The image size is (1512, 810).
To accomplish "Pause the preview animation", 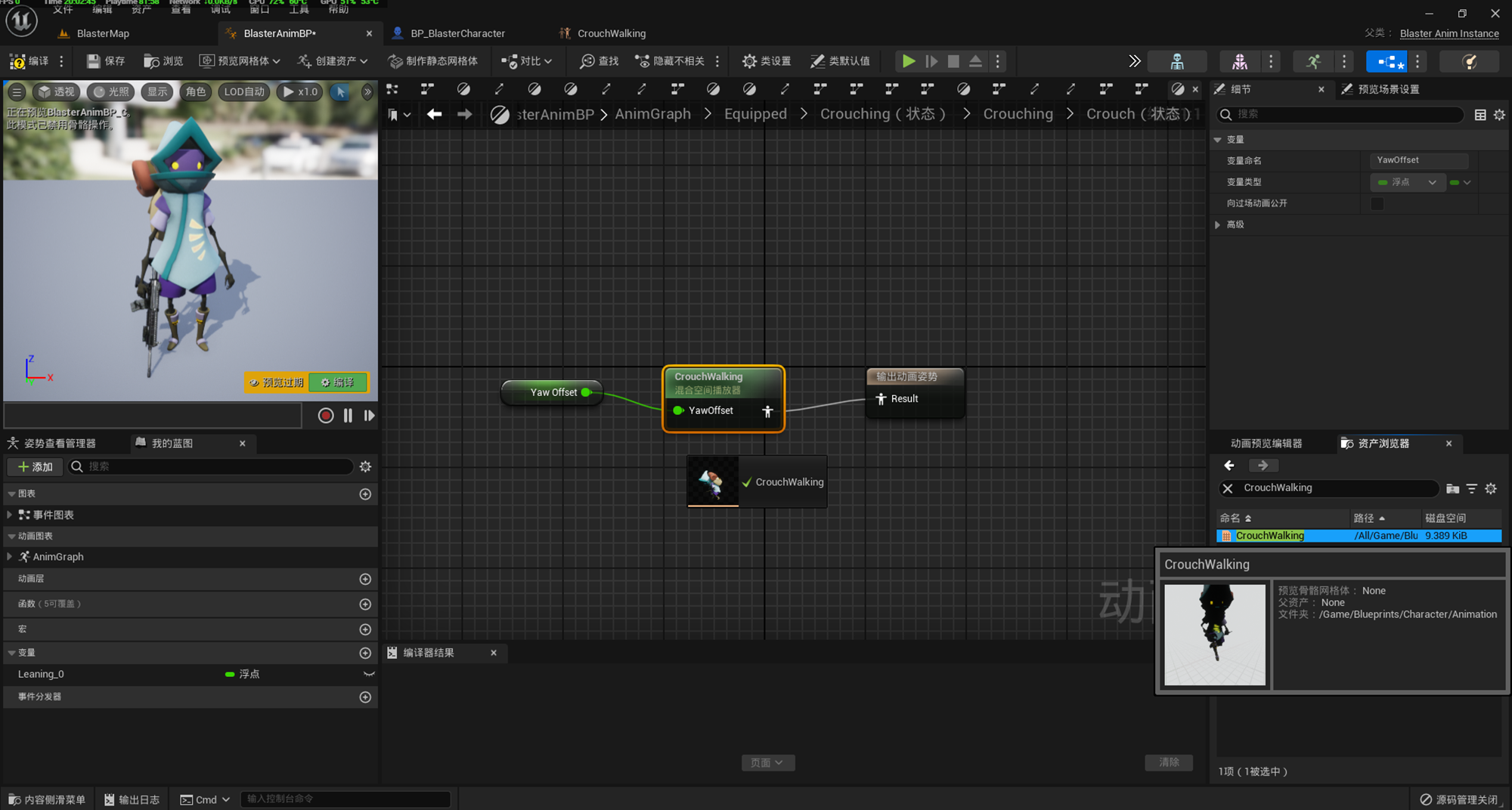I will coord(348,416).
